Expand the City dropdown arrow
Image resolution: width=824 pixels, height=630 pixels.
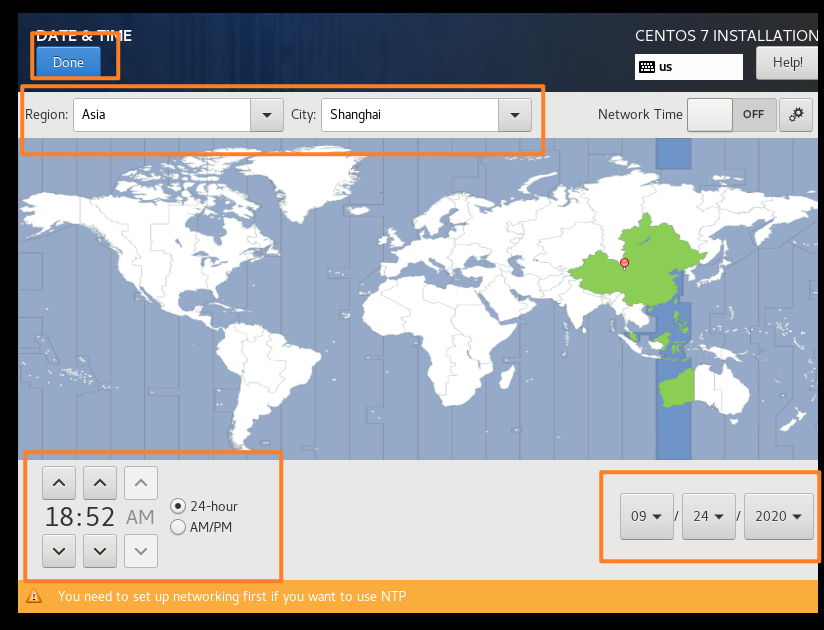point(514,115)
